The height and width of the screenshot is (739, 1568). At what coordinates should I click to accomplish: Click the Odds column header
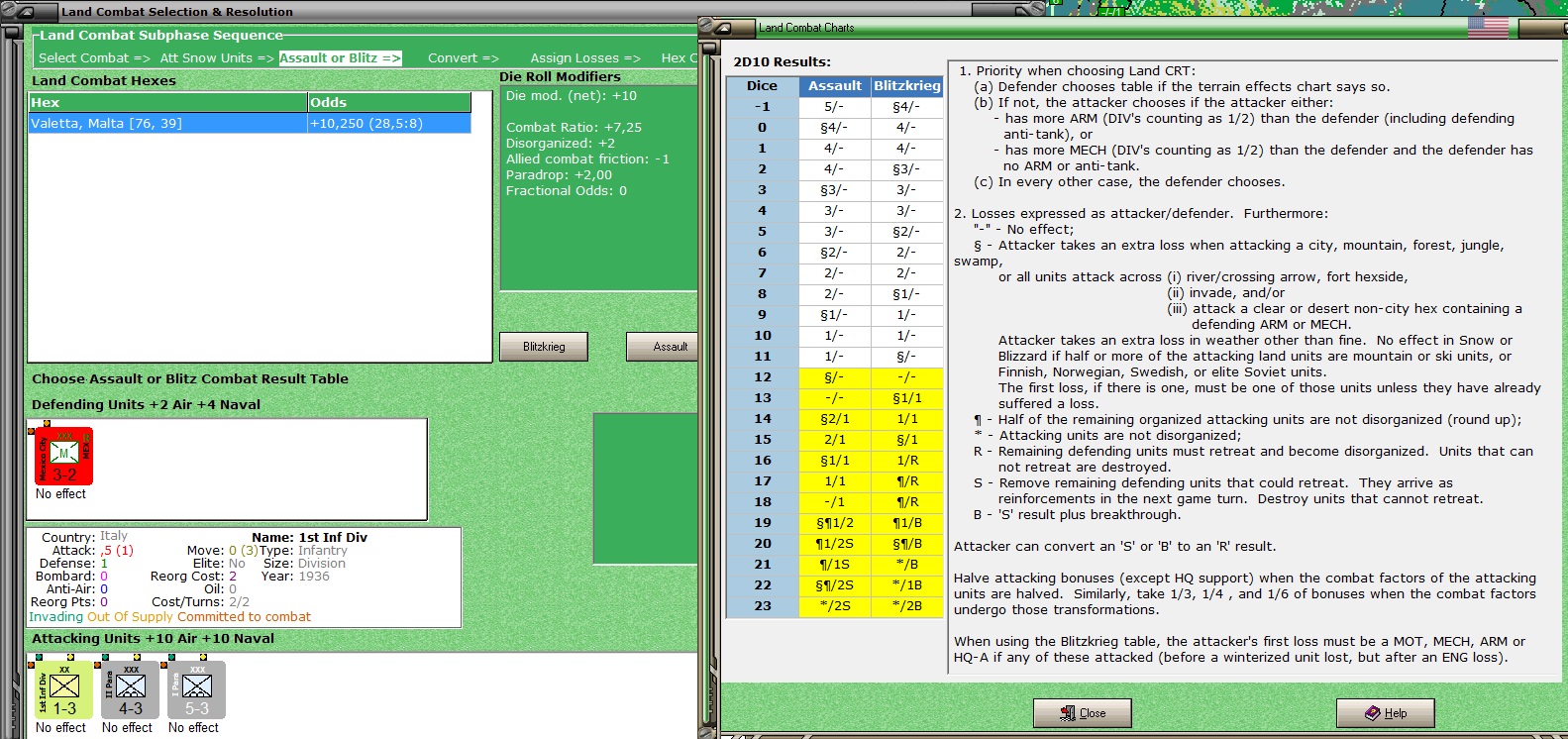[x=389, y=103]
